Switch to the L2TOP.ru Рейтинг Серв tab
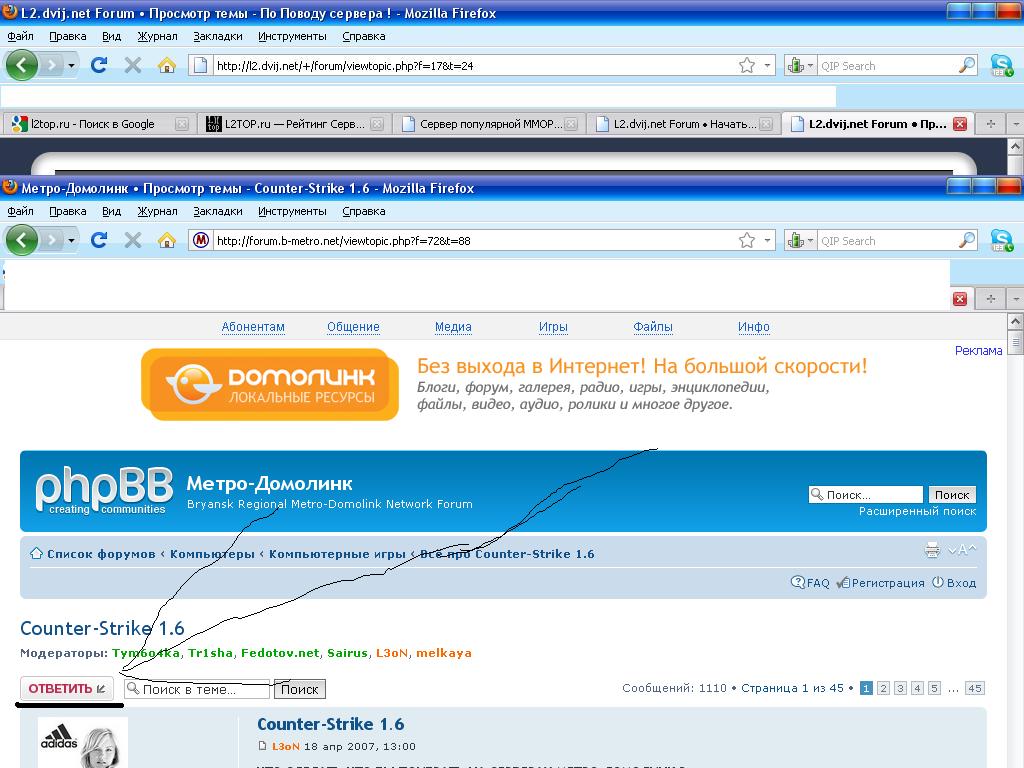This screenshot has width=1024, height=768. click(x=293, y=123)
